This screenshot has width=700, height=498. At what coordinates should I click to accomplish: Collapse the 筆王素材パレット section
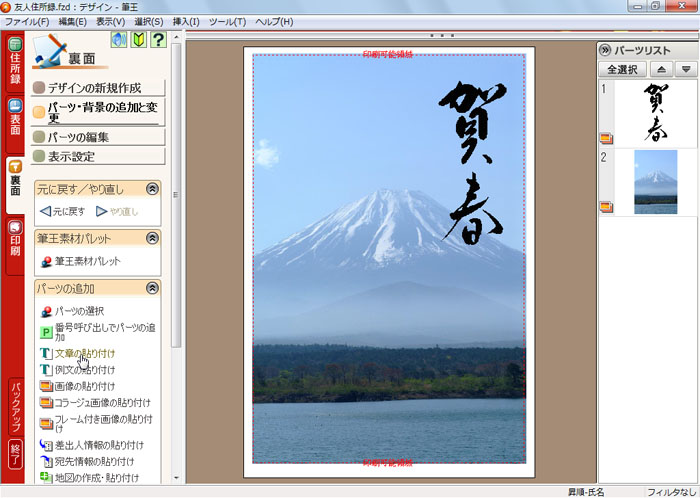click(152, 238)
